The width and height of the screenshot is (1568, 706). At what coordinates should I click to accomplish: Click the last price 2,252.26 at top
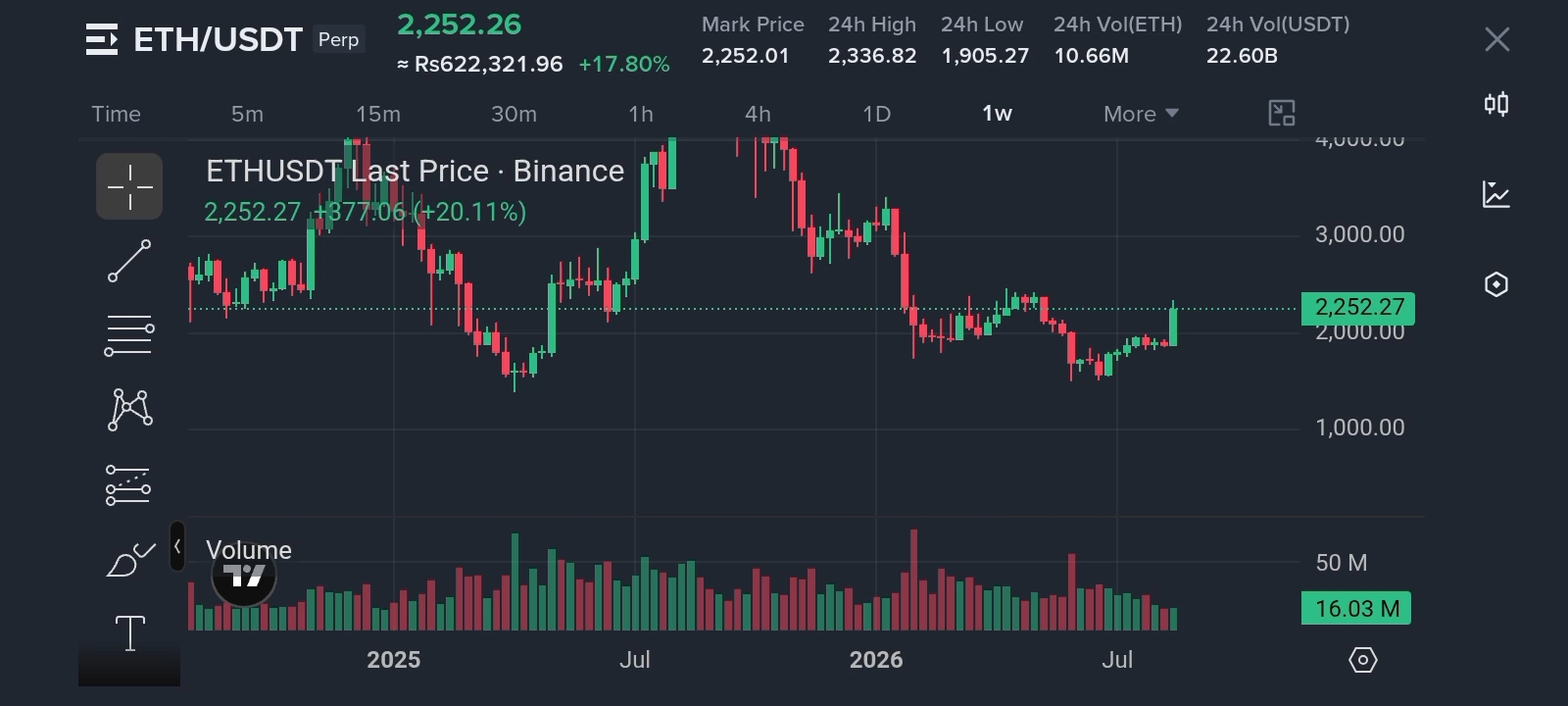pyautogui.click(x=459, y=25)
